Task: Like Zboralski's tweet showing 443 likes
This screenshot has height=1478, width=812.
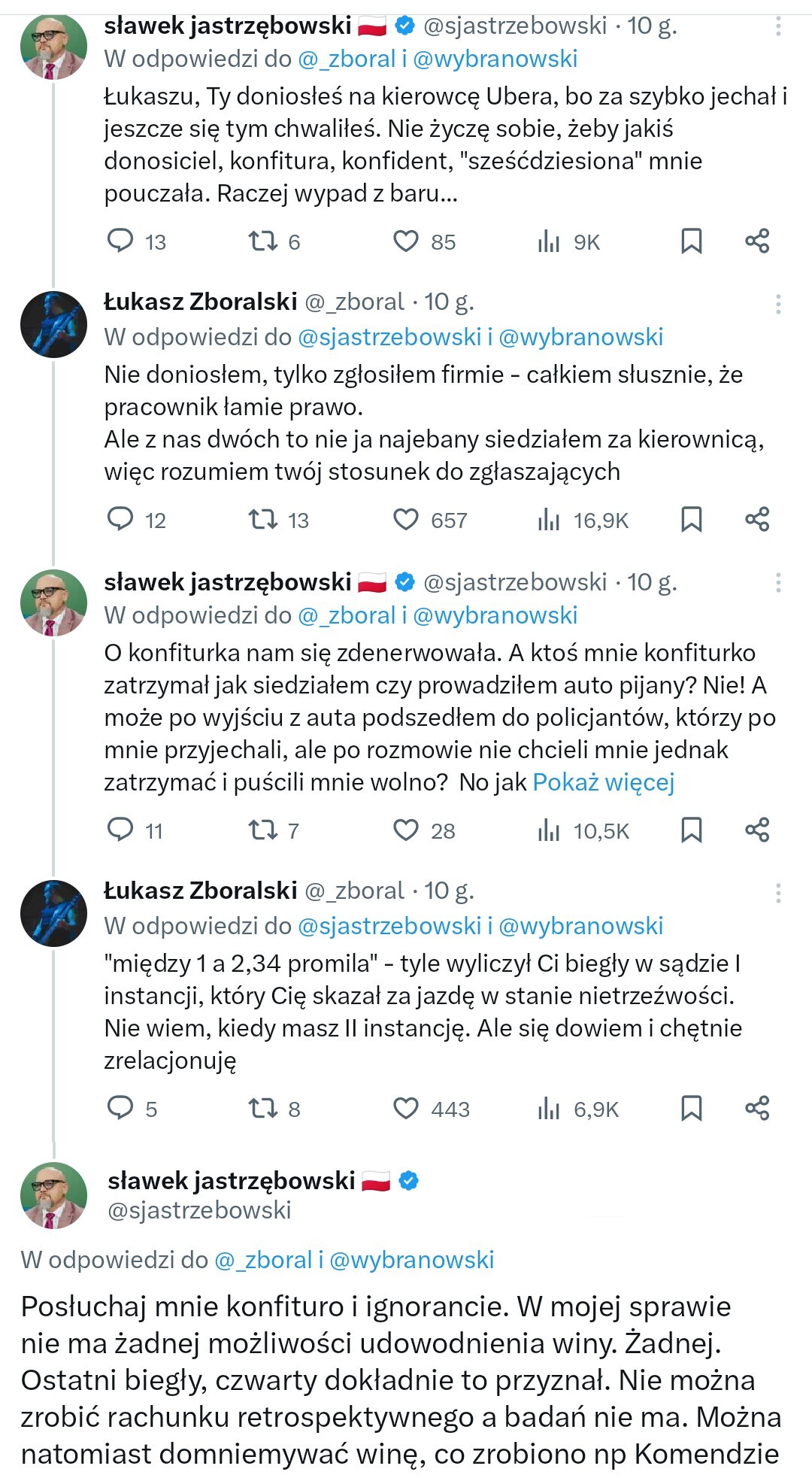Action: tap(406, 1108)
